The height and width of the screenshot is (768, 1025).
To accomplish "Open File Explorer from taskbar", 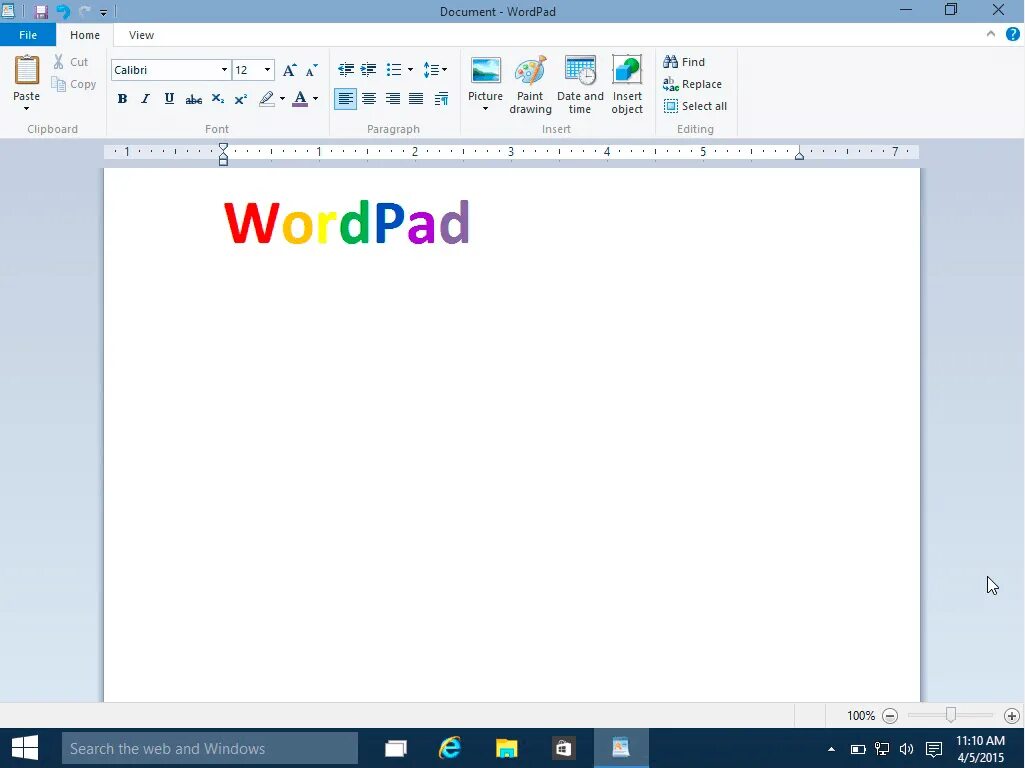I will click(x=506, y=748).
